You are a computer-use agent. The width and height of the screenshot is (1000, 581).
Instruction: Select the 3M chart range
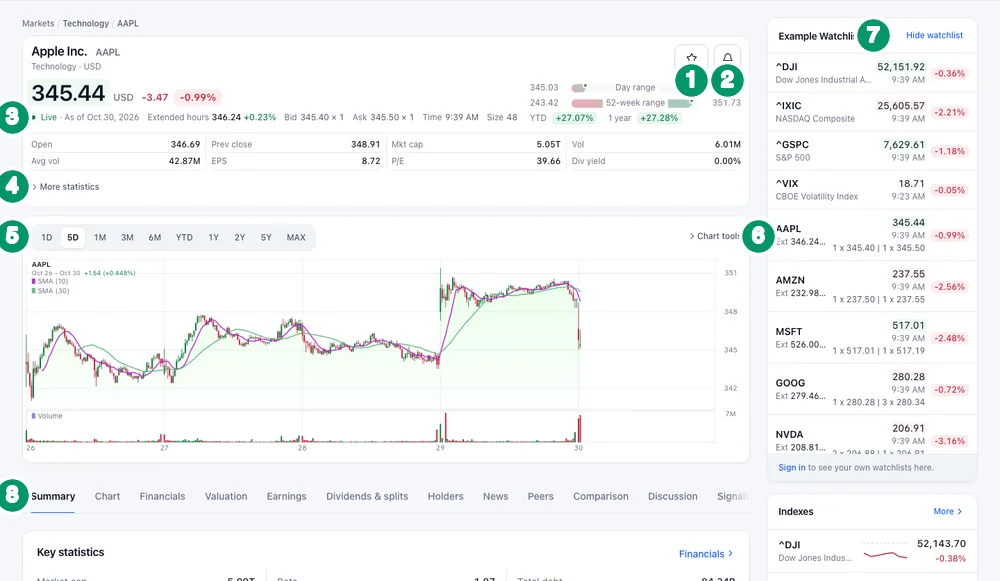127,237
